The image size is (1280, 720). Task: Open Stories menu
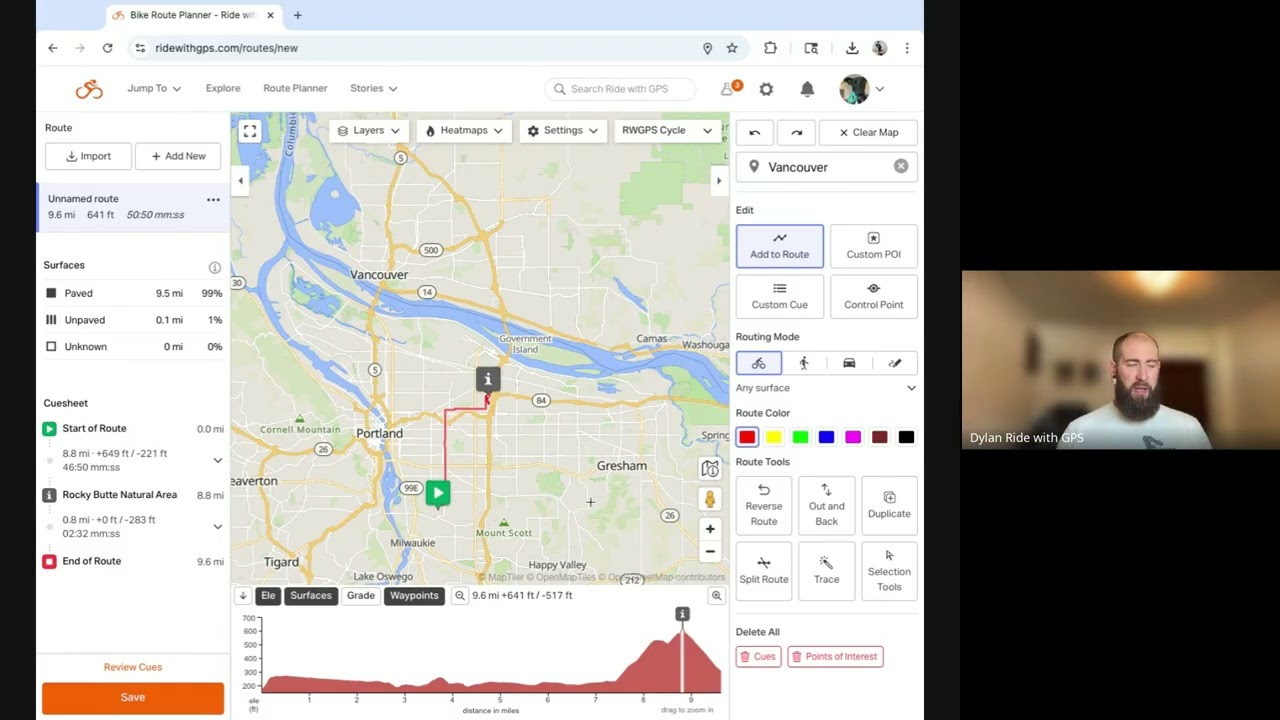coord(373,88)
